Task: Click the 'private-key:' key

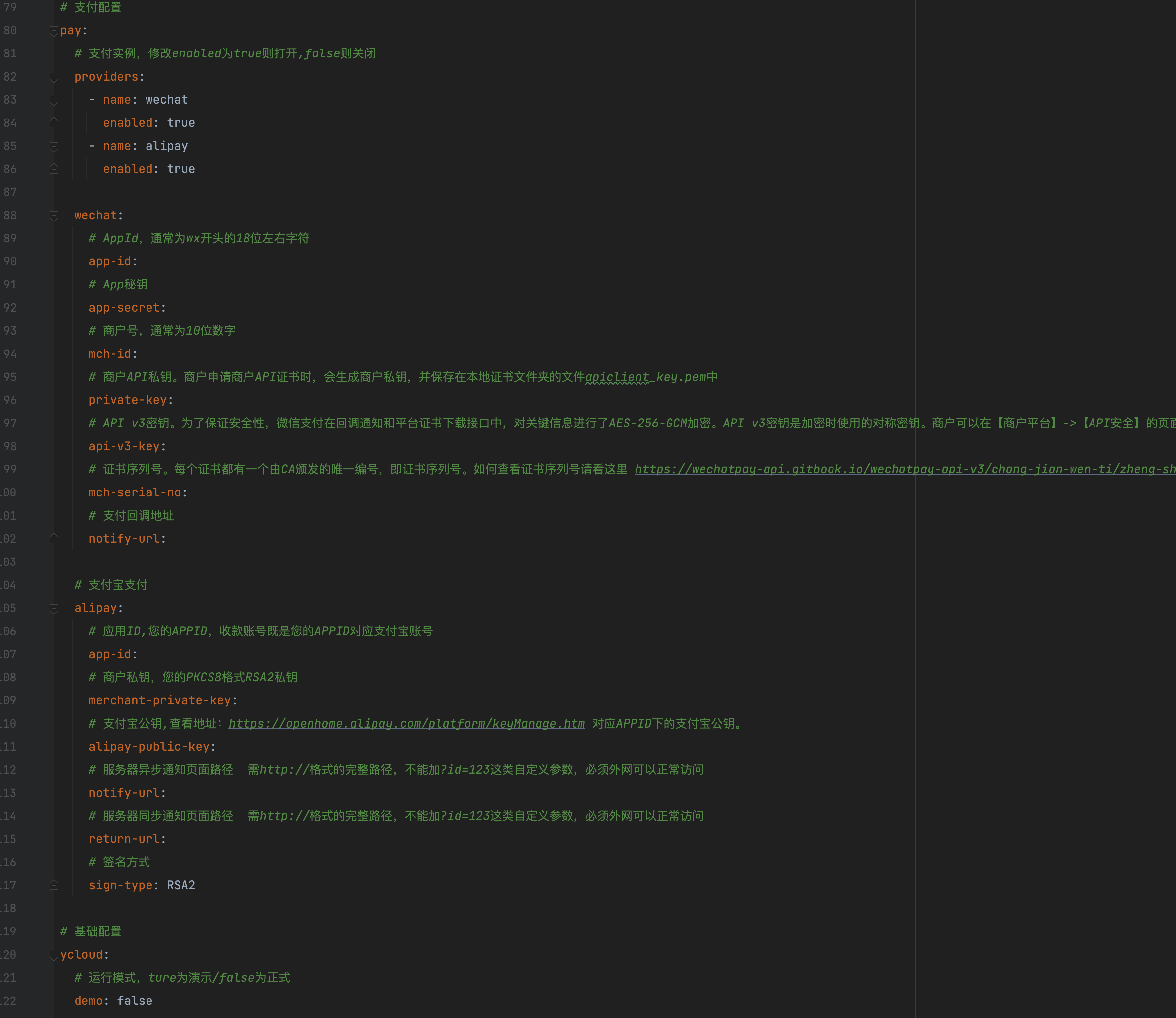Action: (x=131, y=400)
